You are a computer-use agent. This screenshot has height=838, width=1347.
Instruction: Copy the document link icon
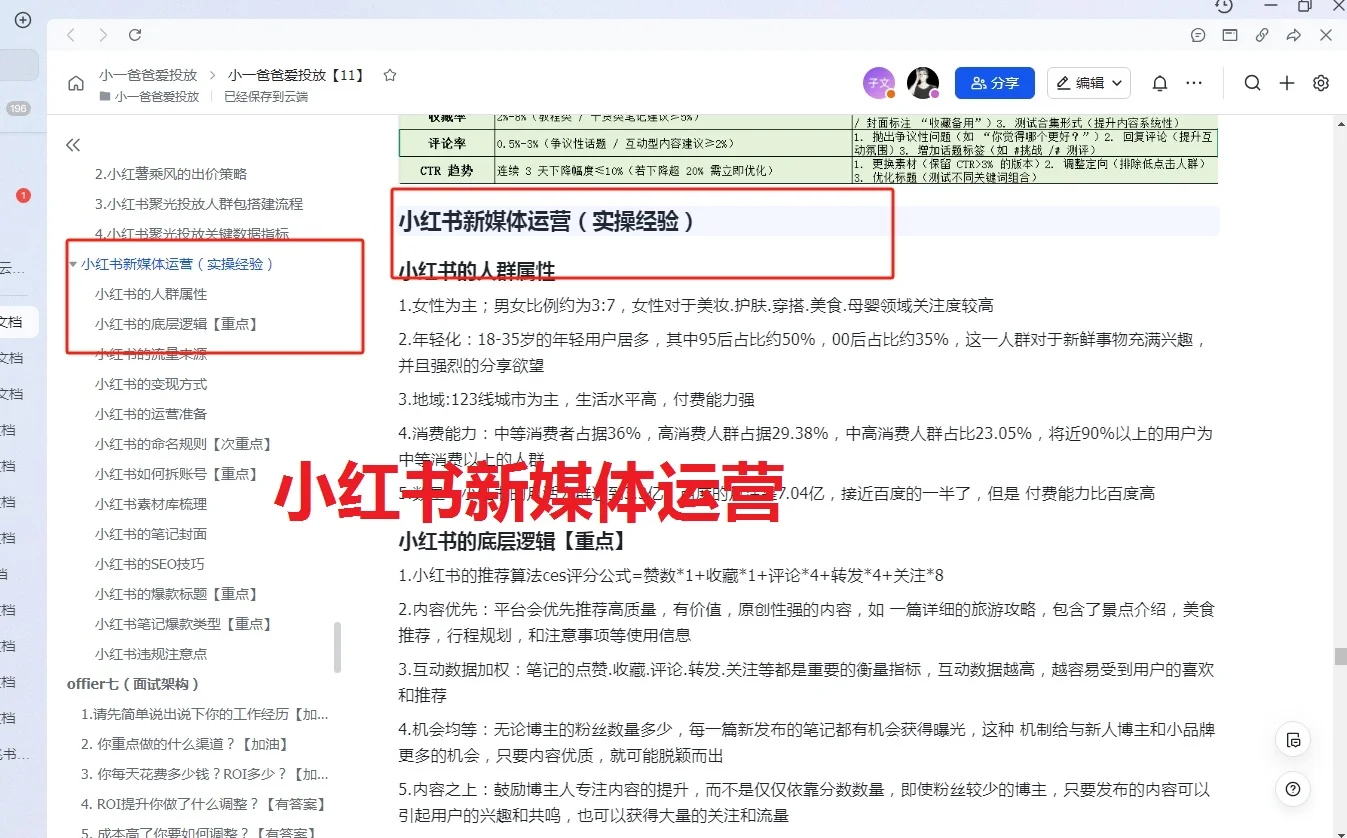pos(1262,35)
